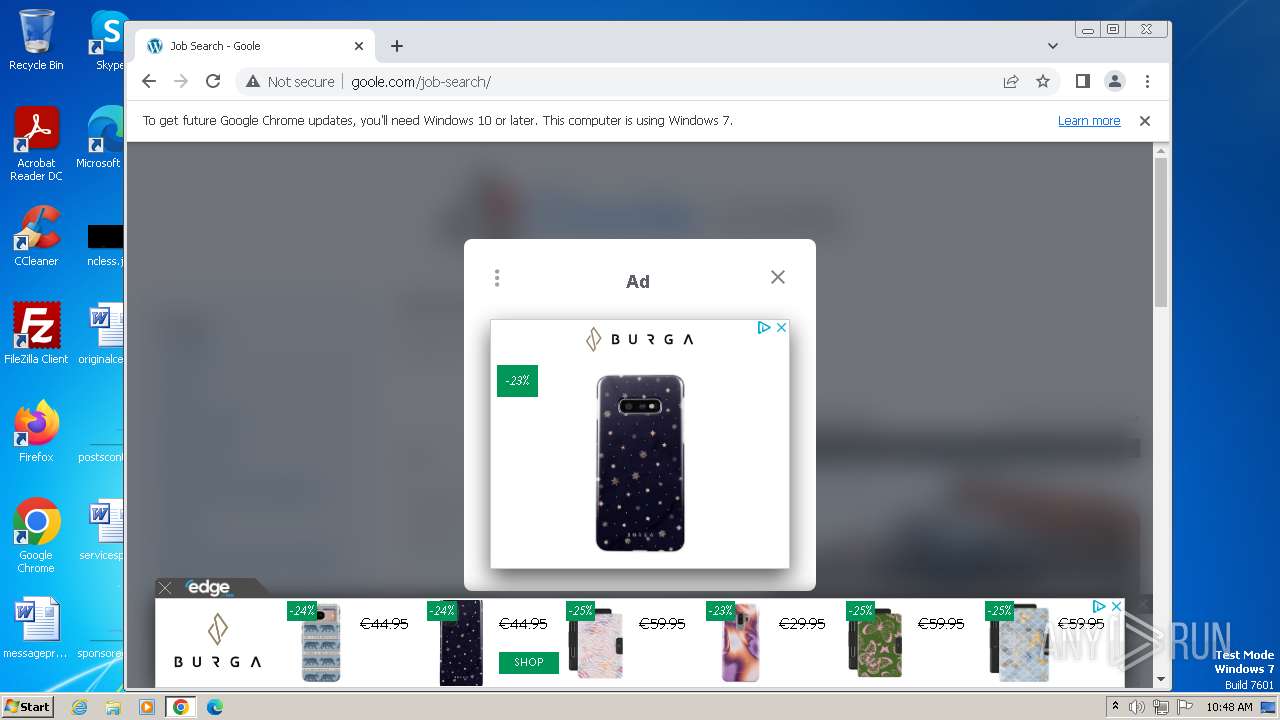Launch Firefox from the desktop
The width and height of the screenshot is (1280, 720).
click(36, 432)
